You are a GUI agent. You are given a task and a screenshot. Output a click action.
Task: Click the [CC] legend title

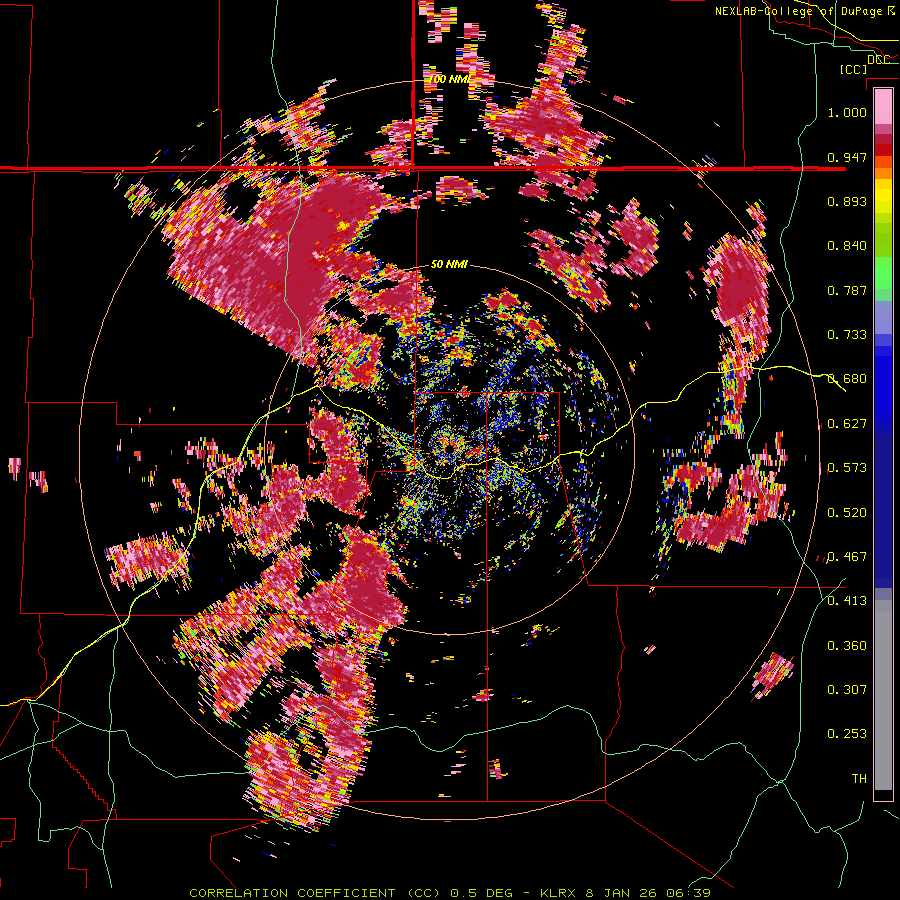pos(853,69)
